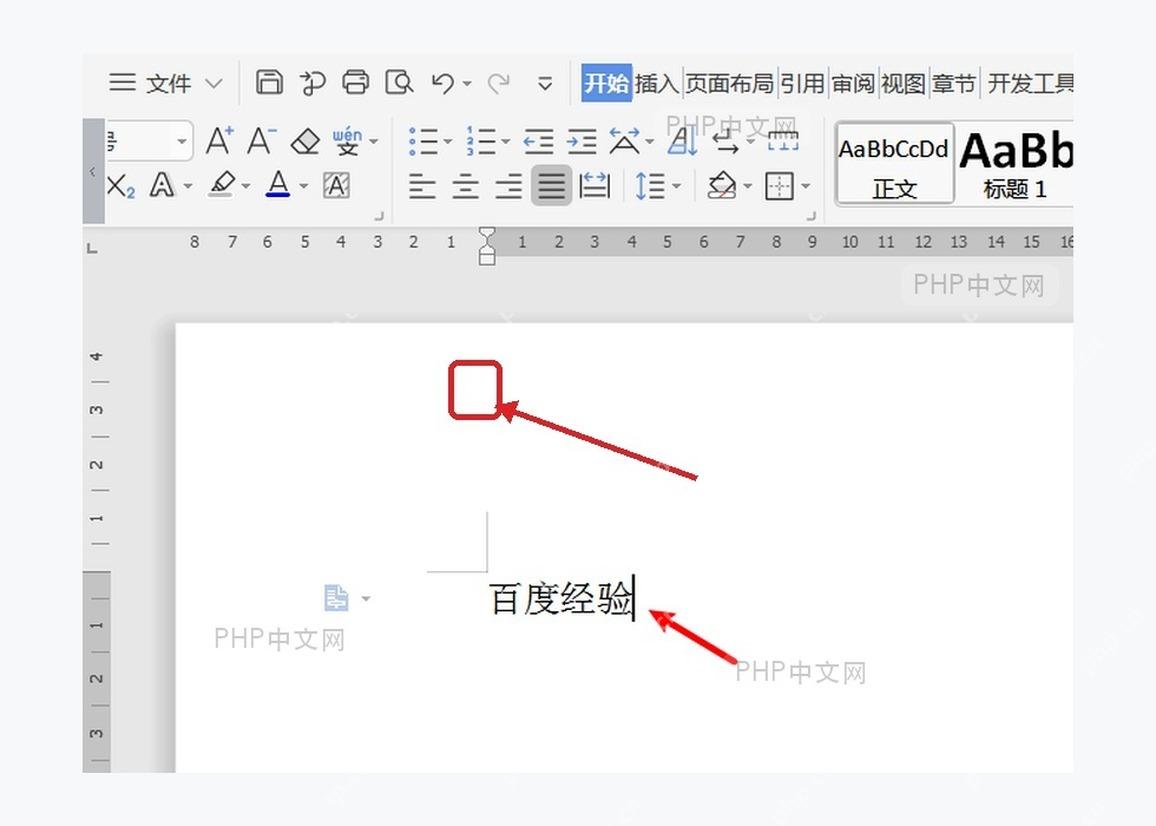The image size is (1156, 826).
Task: Click the Sort A-Z icon
Action: (683, 140)
